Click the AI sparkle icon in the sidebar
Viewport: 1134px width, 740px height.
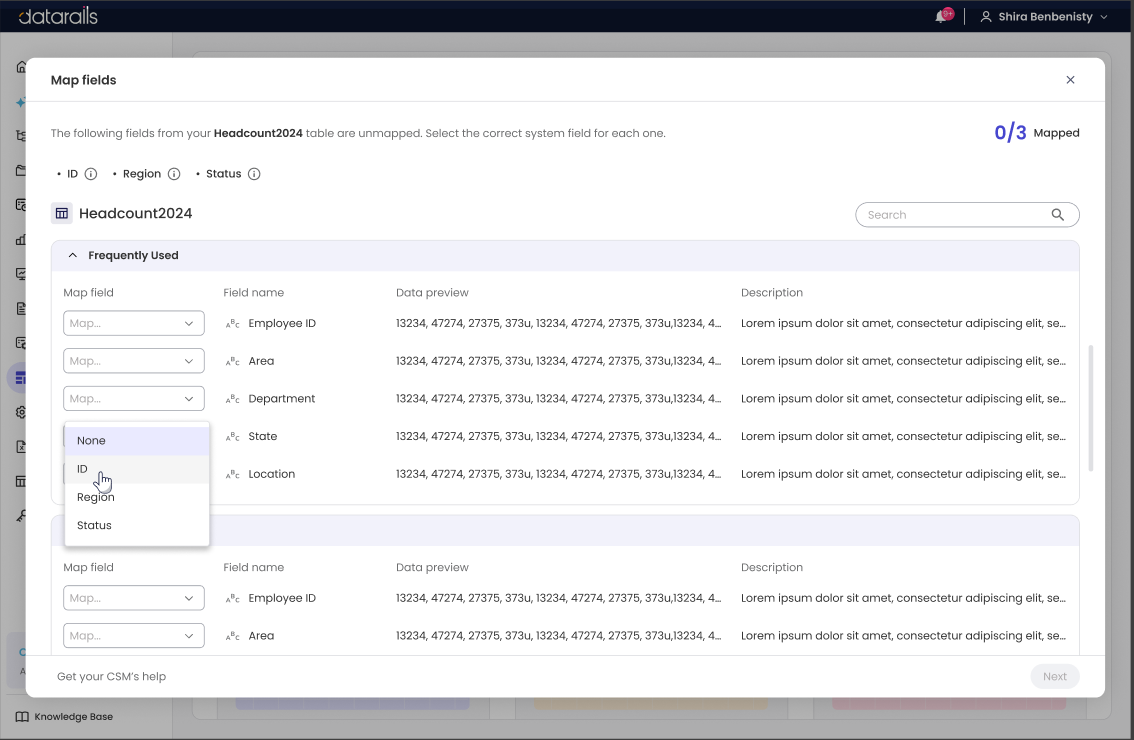[21, 101]
